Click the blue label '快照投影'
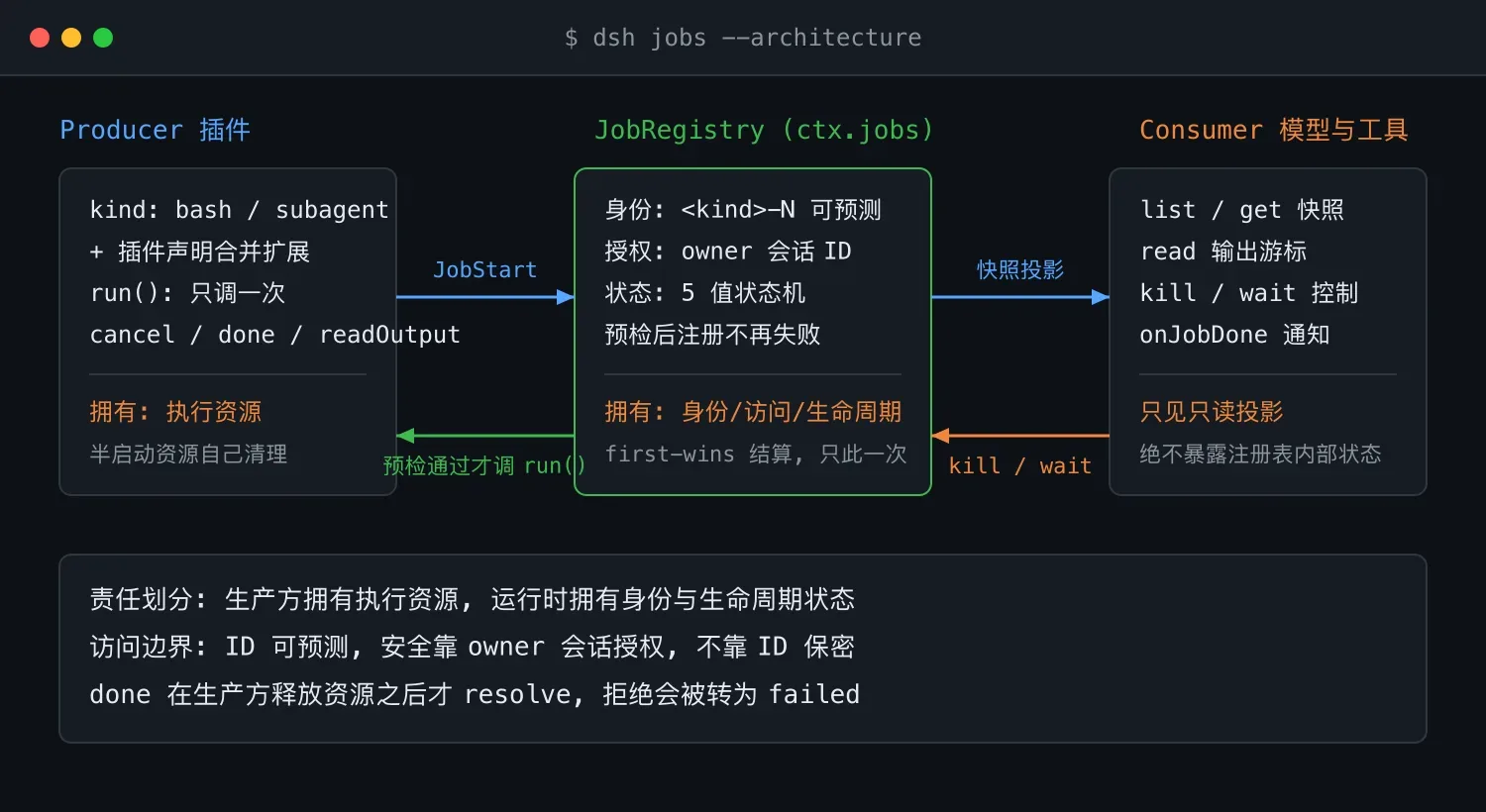This screenshot has height=812, width=1486. [1019, 269]
